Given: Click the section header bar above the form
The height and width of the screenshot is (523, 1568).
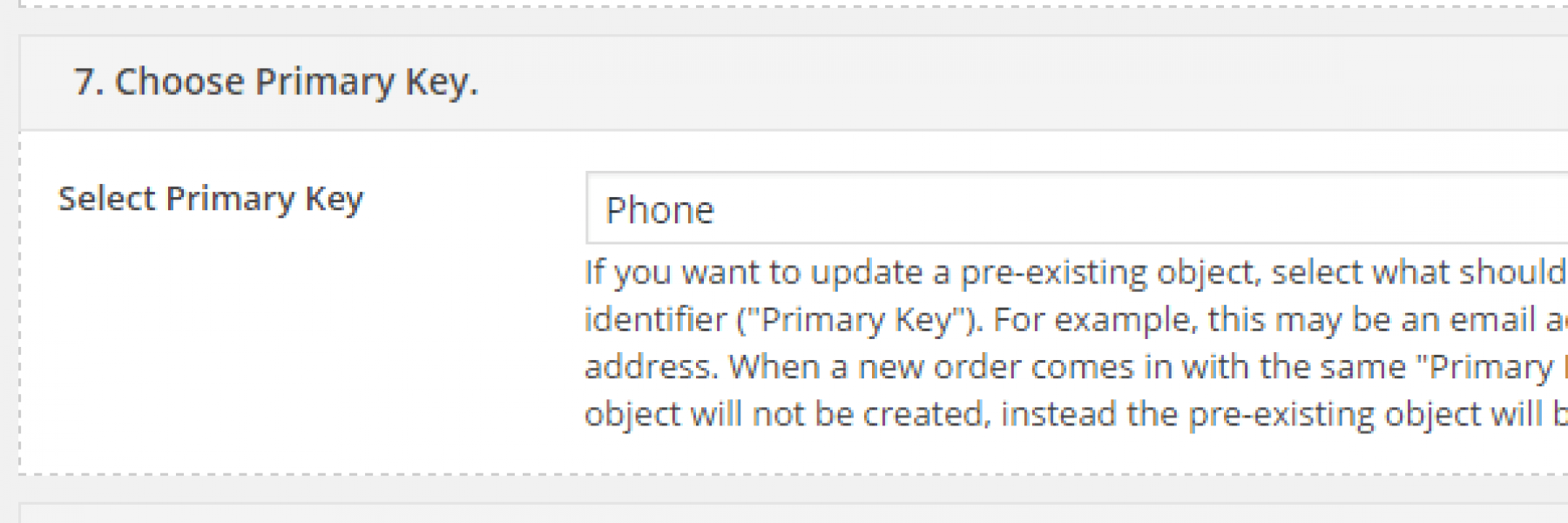Looking at the screenshot, I should click(784, 81).
